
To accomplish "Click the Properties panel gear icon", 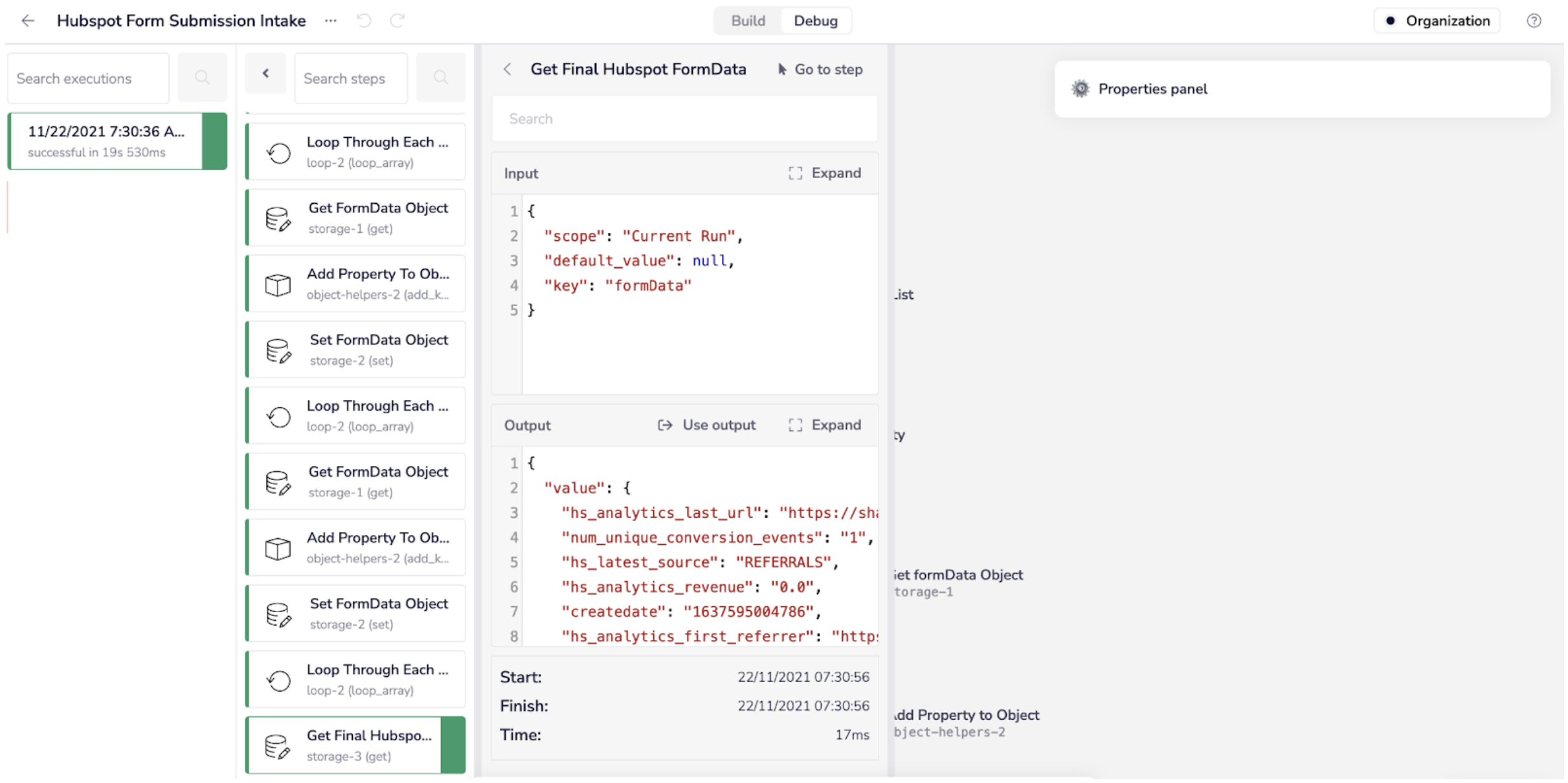I will coord(1080,89).
